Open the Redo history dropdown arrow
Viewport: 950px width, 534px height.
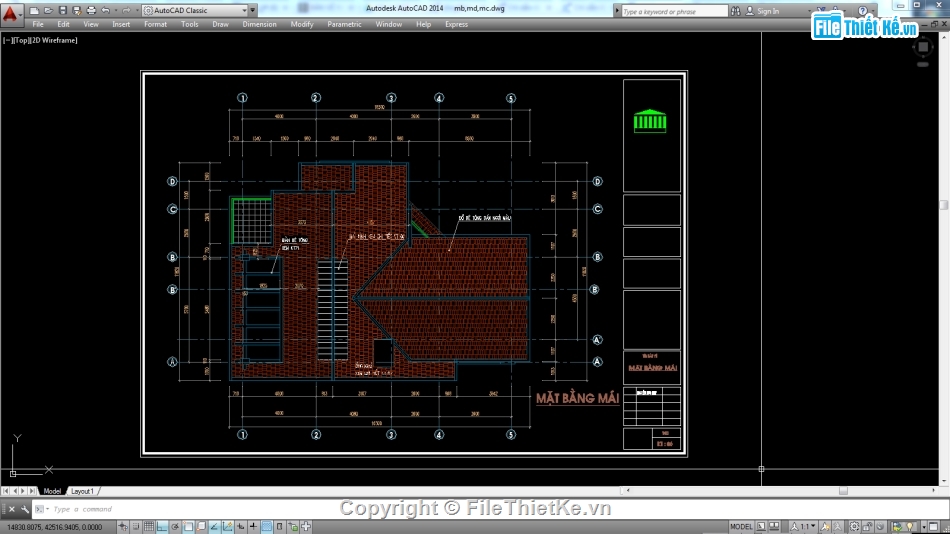(x=137, y=10)
